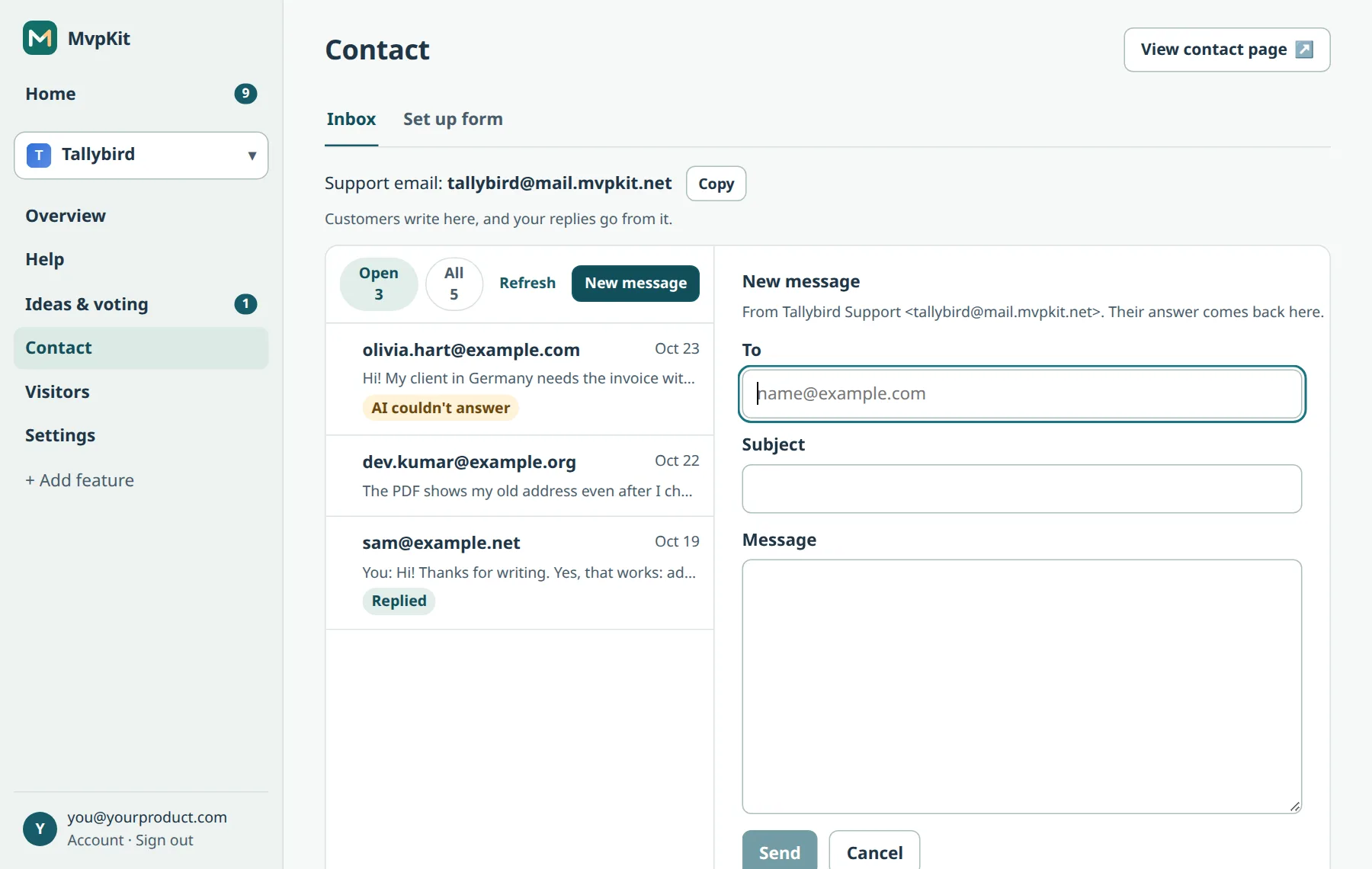The height and width of the screenshot is (869, 1372).
Task: Click external link arrow icon
Action: point(1304,50)
